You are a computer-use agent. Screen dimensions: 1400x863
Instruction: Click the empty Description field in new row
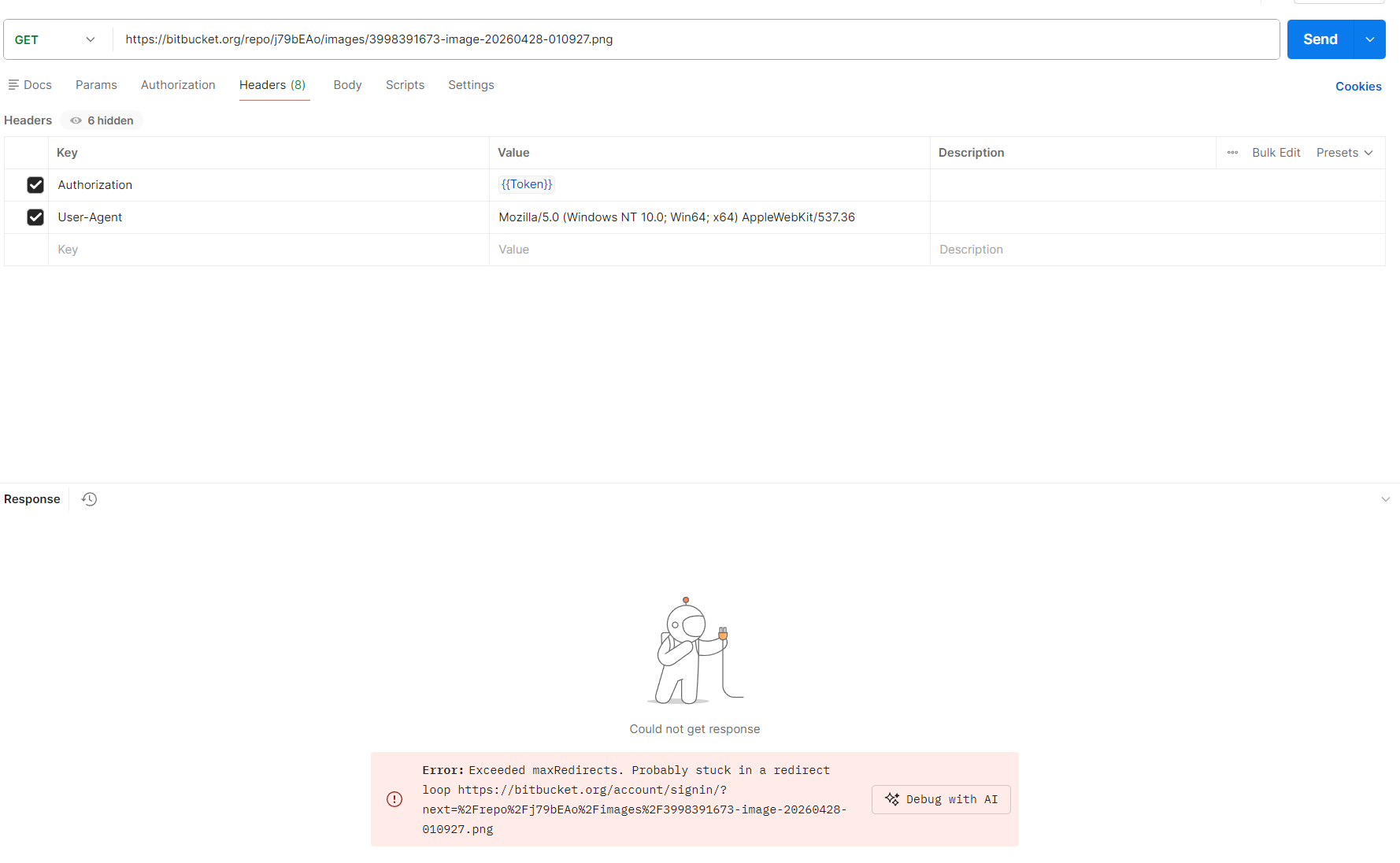(x=1157, y=250)
